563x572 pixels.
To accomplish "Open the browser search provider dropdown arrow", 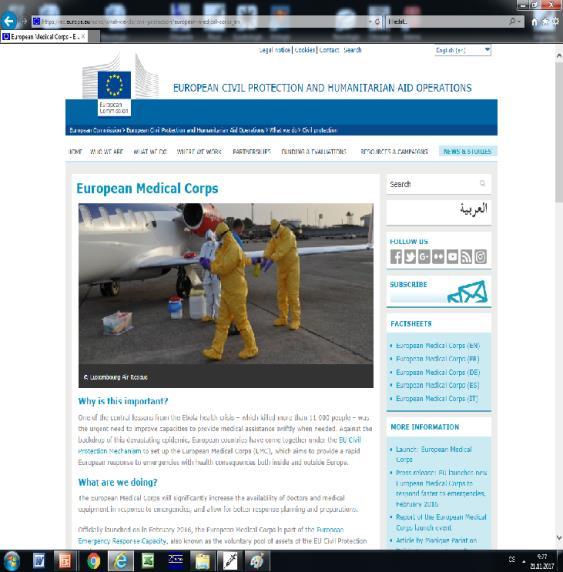I will point(519,22).
